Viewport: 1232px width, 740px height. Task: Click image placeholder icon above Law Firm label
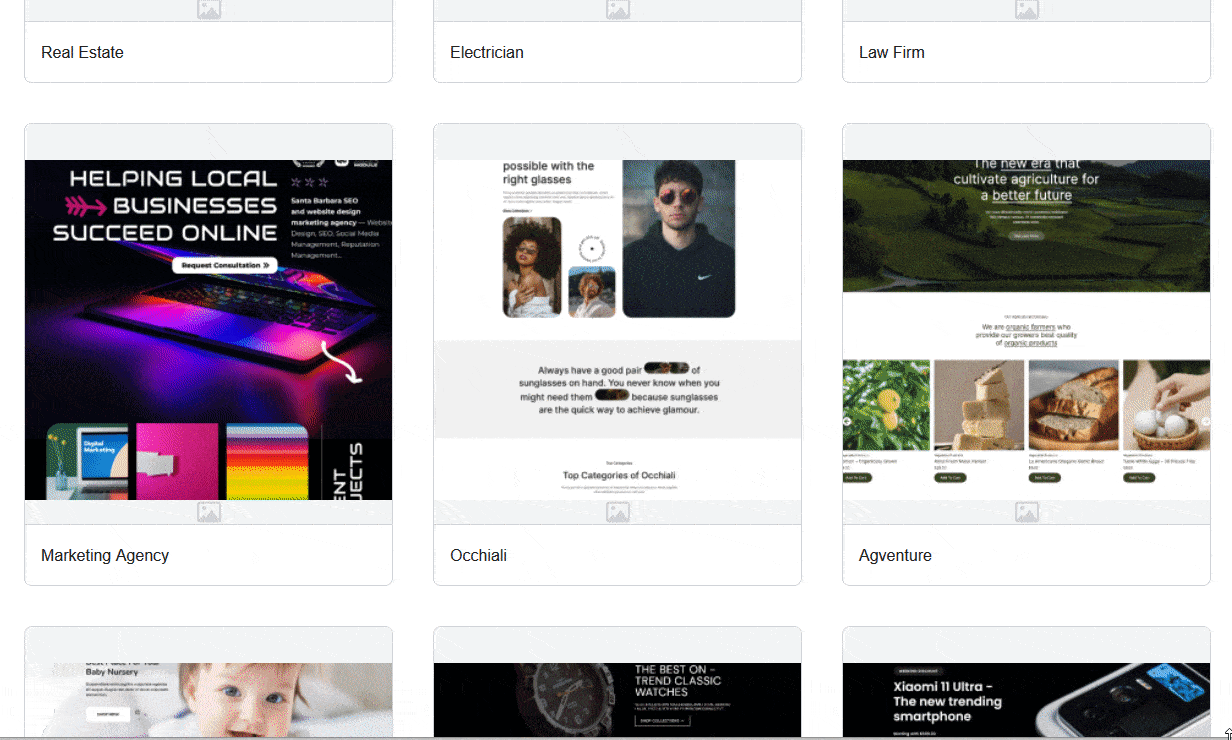tap(1026, 10)
